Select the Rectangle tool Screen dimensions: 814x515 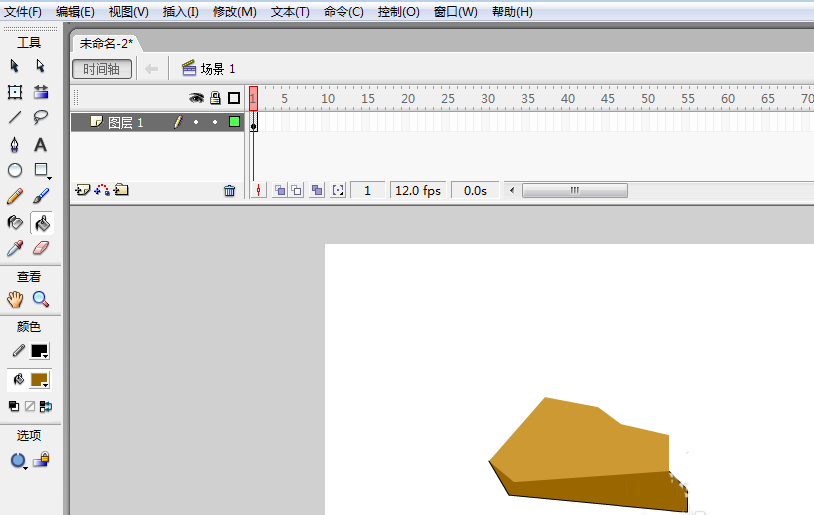[42, 170]
